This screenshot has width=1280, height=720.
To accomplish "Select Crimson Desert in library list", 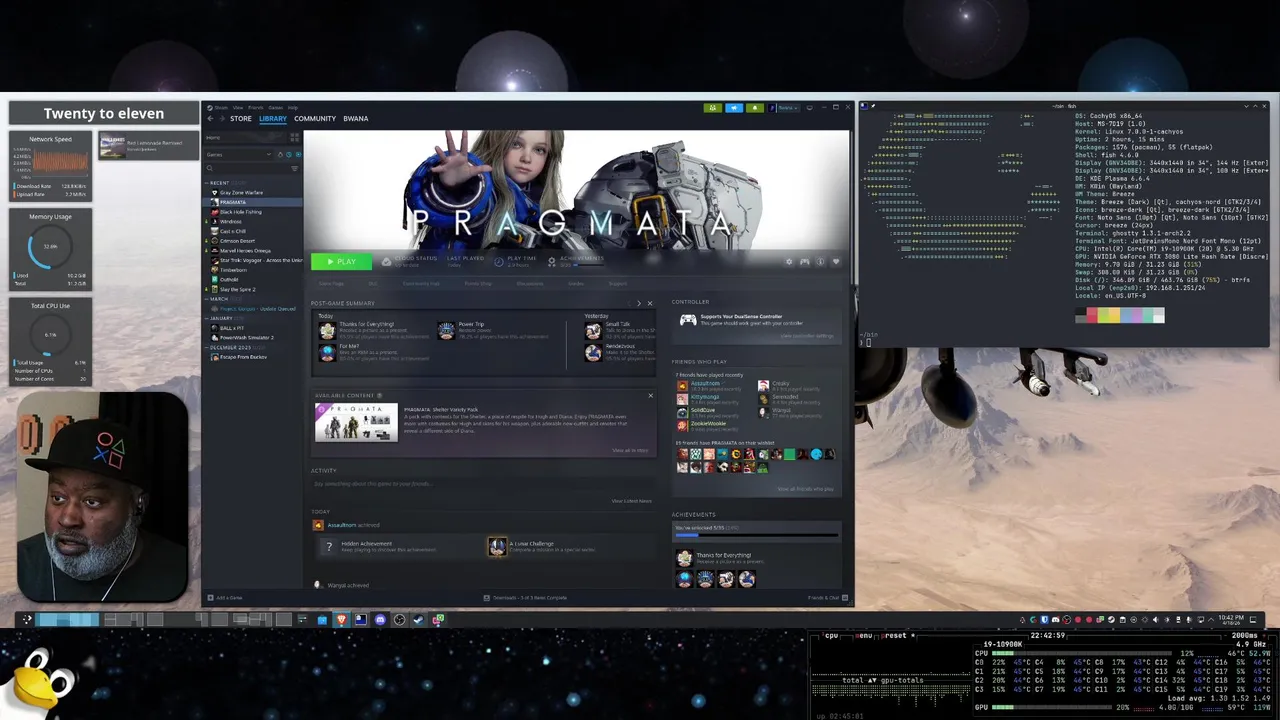I will coord(237,241).
